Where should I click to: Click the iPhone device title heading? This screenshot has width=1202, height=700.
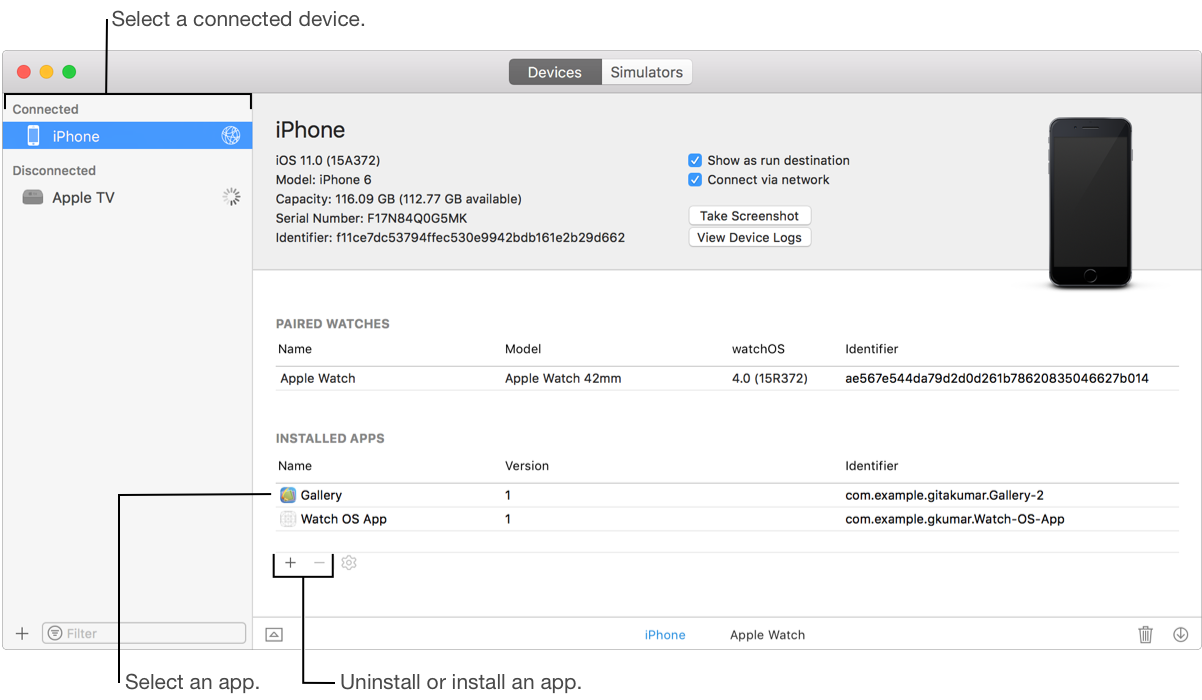coord(310,130)
